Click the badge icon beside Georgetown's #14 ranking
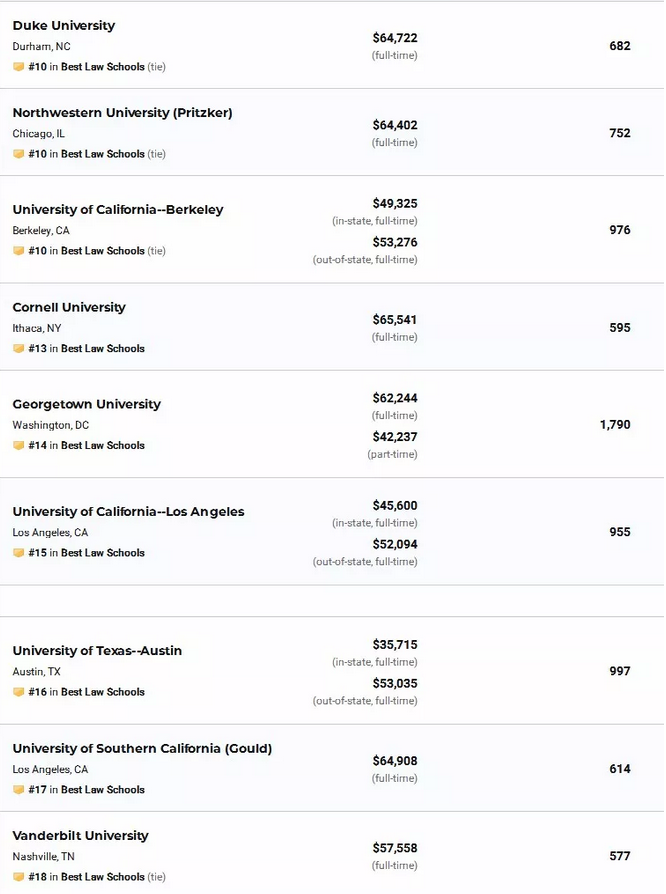Image resolution: width=666 pixels, height=894 pixels. coord(18,445)
